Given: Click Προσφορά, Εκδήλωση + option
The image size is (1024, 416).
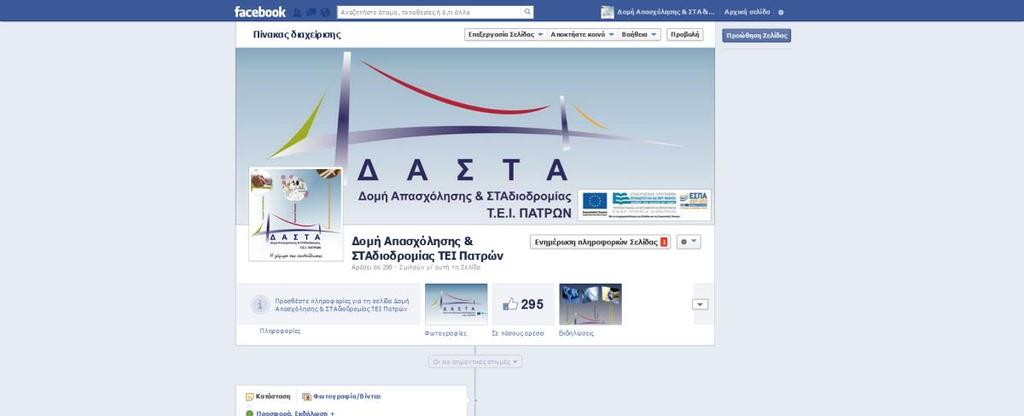Looking at the screenshot, I should 295,413.
